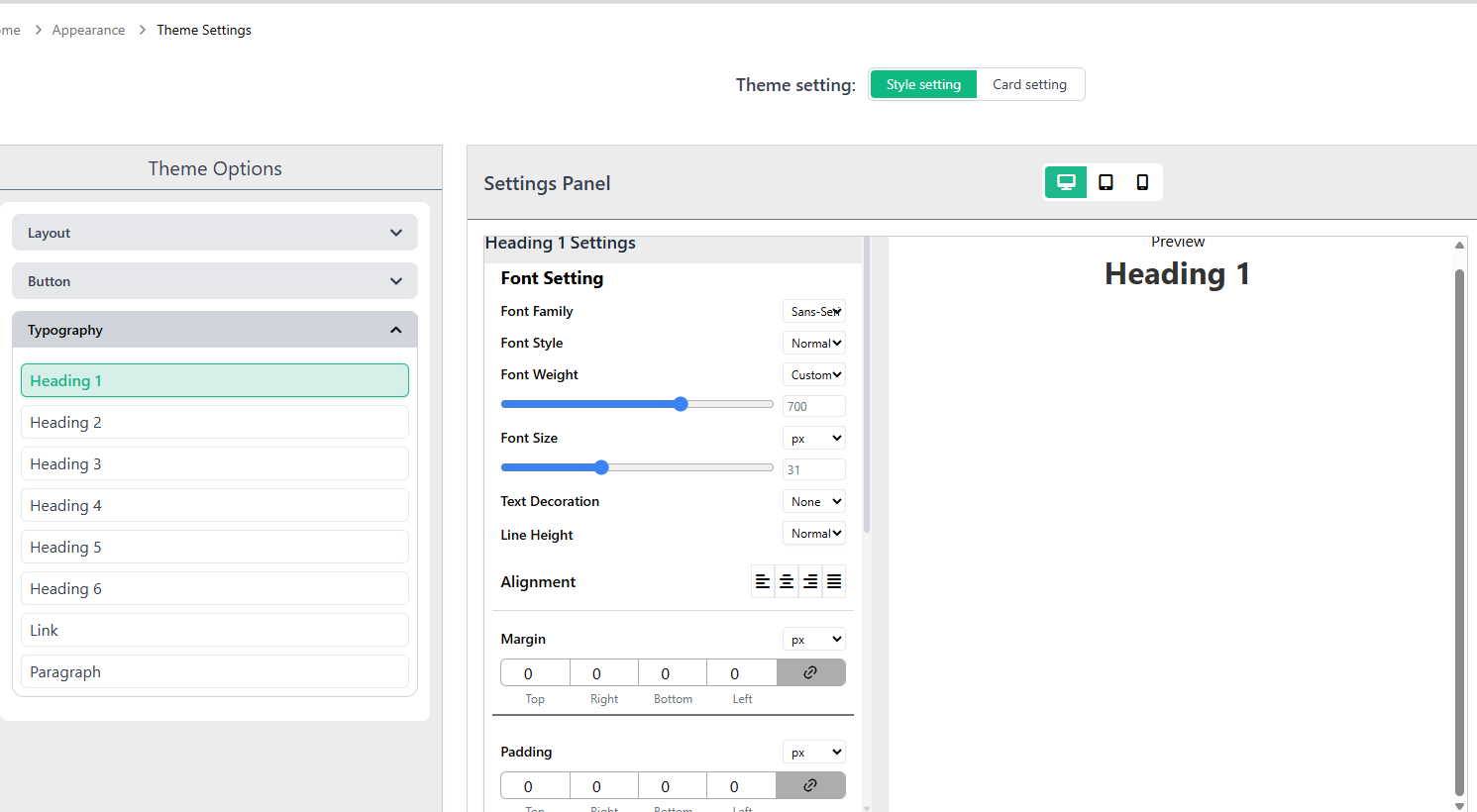Select Paragraph typography option
The height and width of the screenshot is (812, 1477).
tap(215, 671)
